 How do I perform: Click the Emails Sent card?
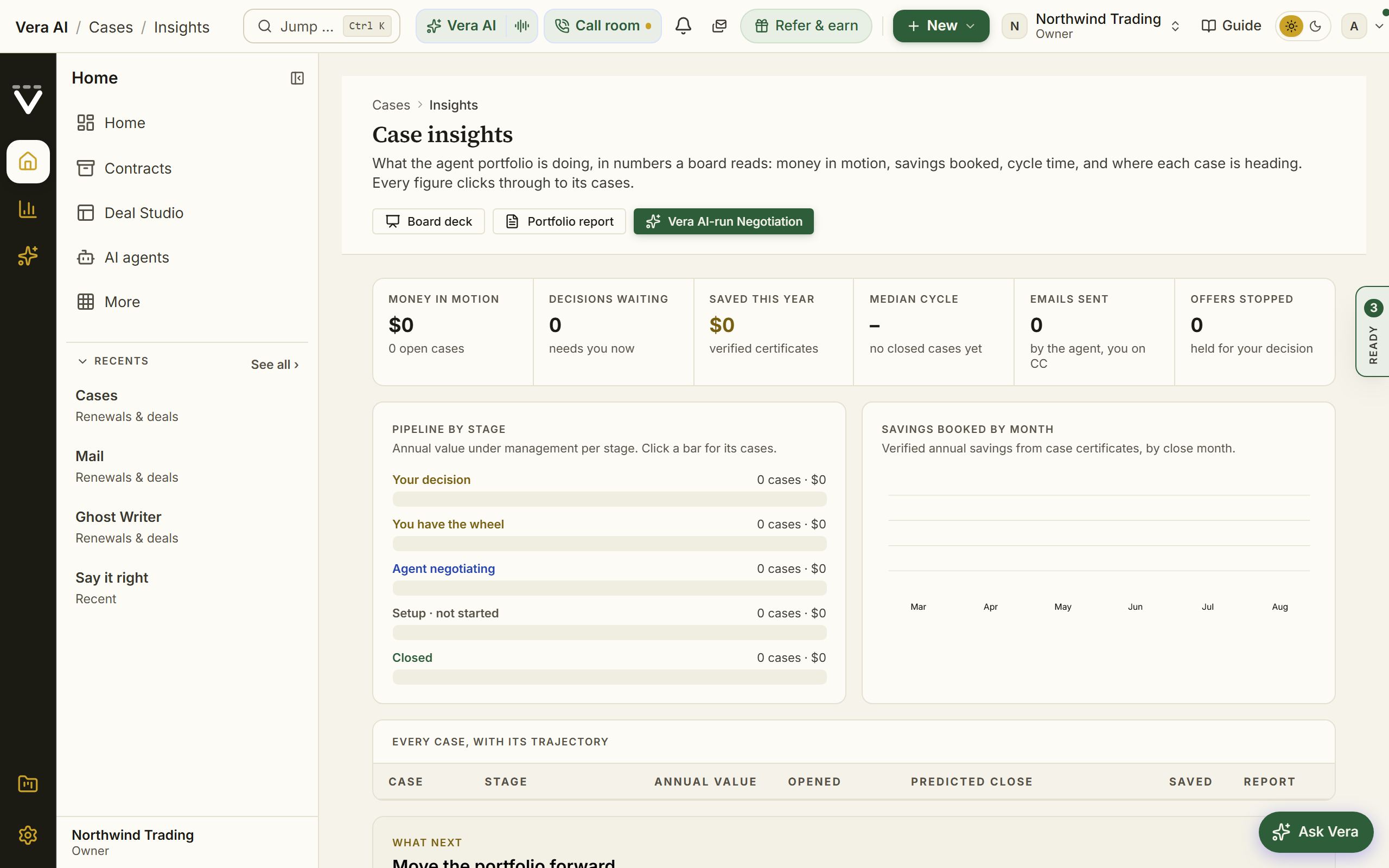[x=1094, y=332]
